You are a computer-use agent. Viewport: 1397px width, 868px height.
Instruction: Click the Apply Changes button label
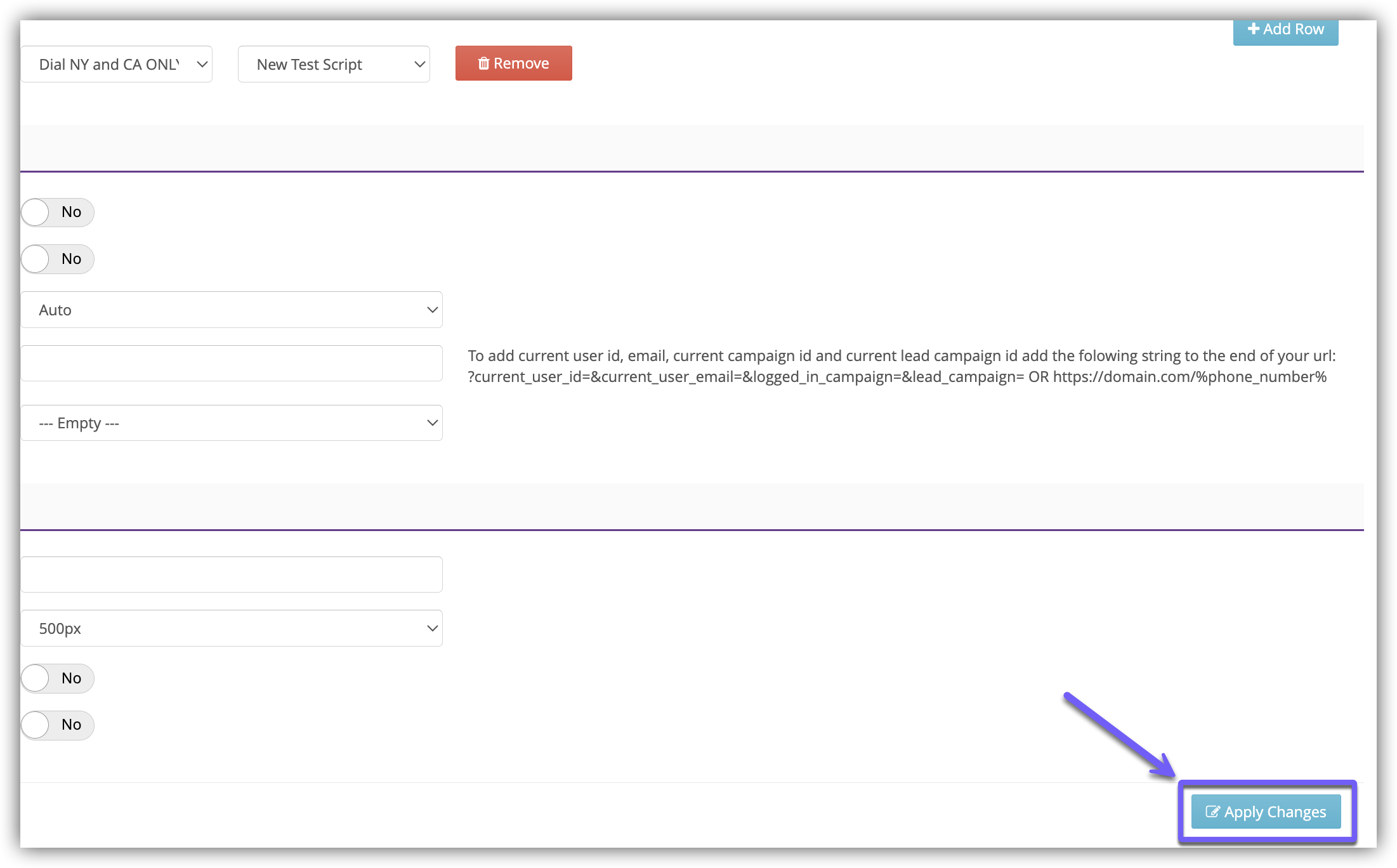1275,812
